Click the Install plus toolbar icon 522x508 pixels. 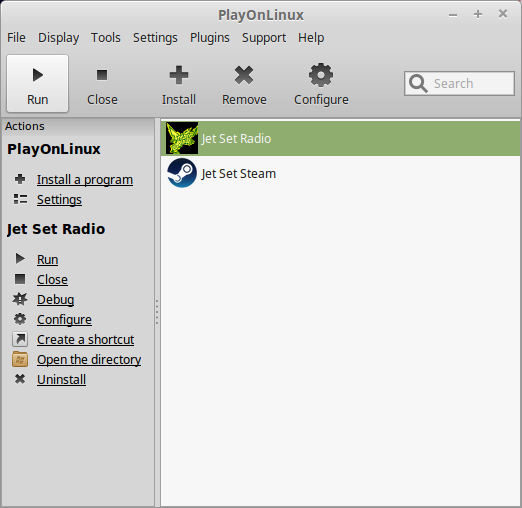[179, 75]
